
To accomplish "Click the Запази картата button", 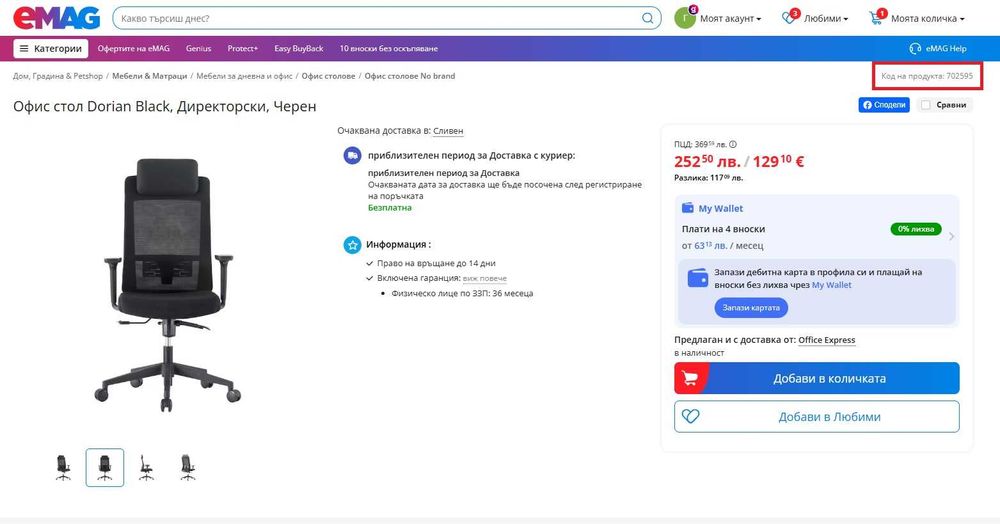I will pos(751,307).
